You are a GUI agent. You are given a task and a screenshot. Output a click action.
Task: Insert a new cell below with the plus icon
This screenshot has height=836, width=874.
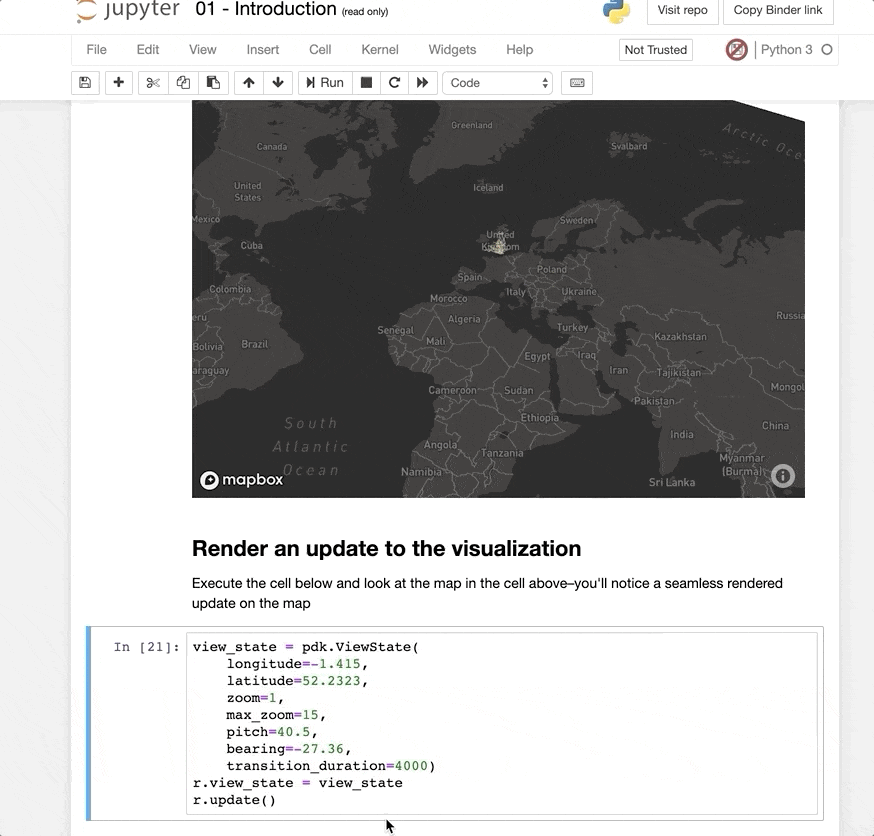(x=118, y=83)
